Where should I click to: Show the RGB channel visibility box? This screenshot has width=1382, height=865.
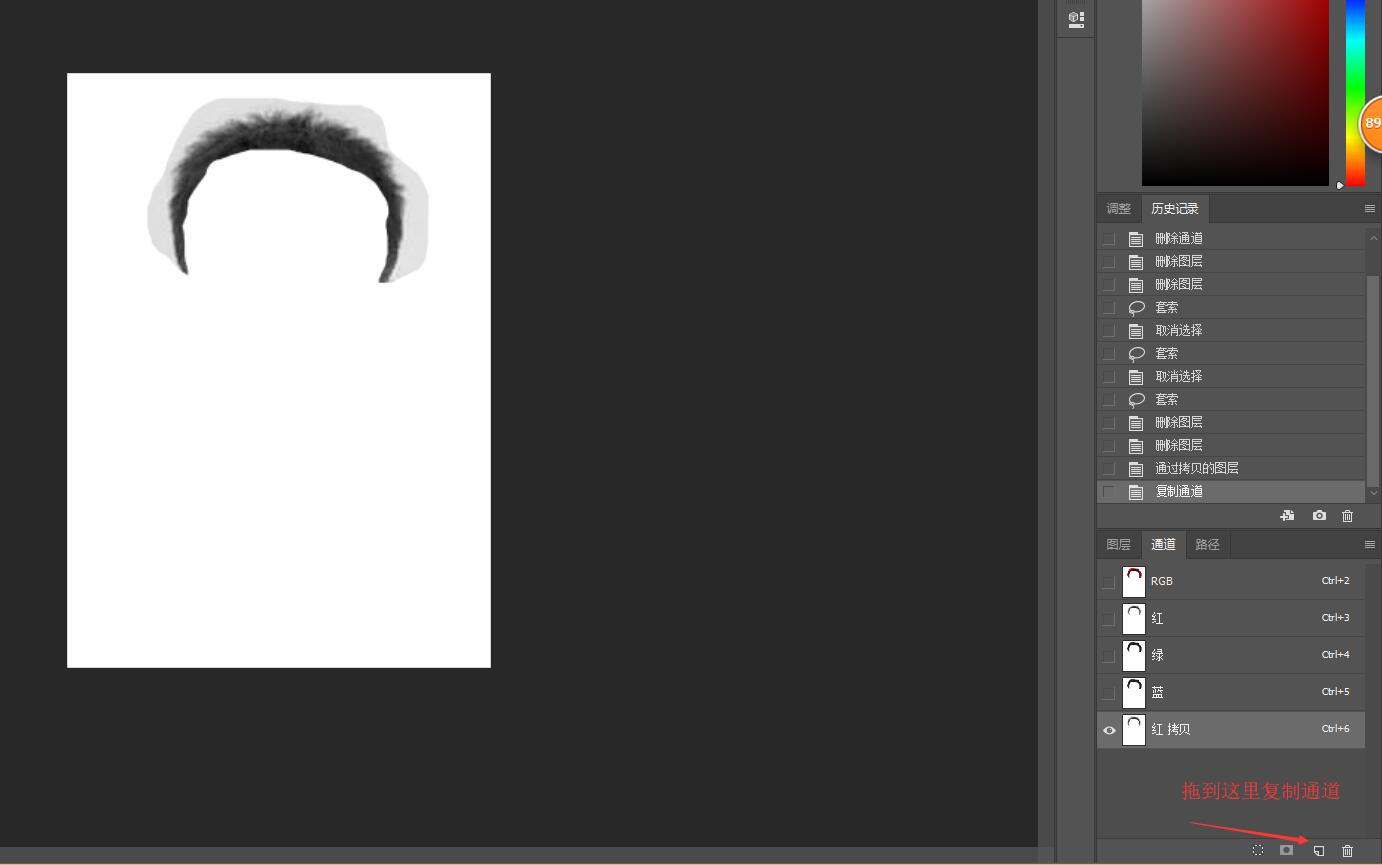click(1109, 582)
